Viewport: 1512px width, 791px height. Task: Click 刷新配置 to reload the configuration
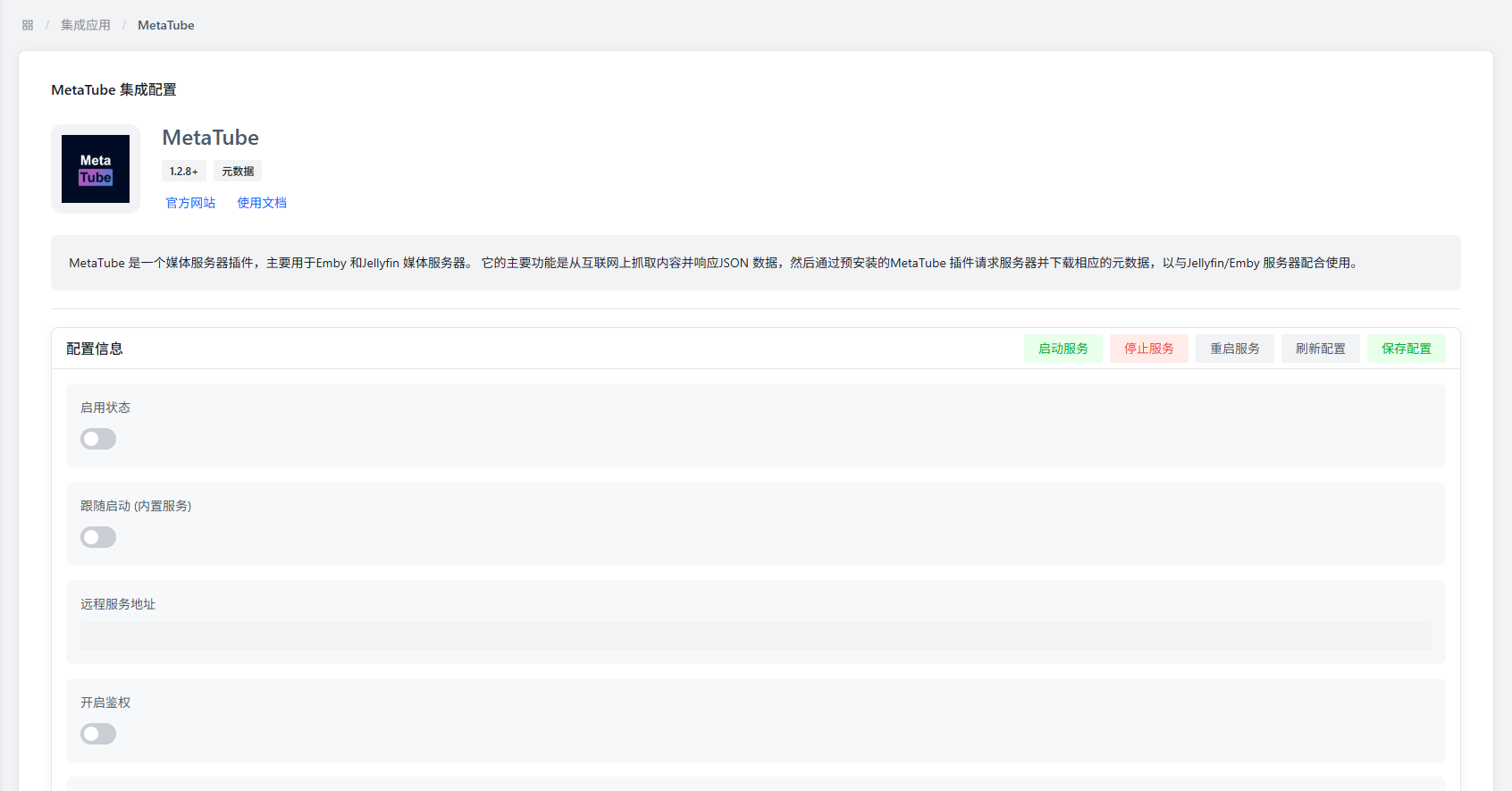point(1320,349)
